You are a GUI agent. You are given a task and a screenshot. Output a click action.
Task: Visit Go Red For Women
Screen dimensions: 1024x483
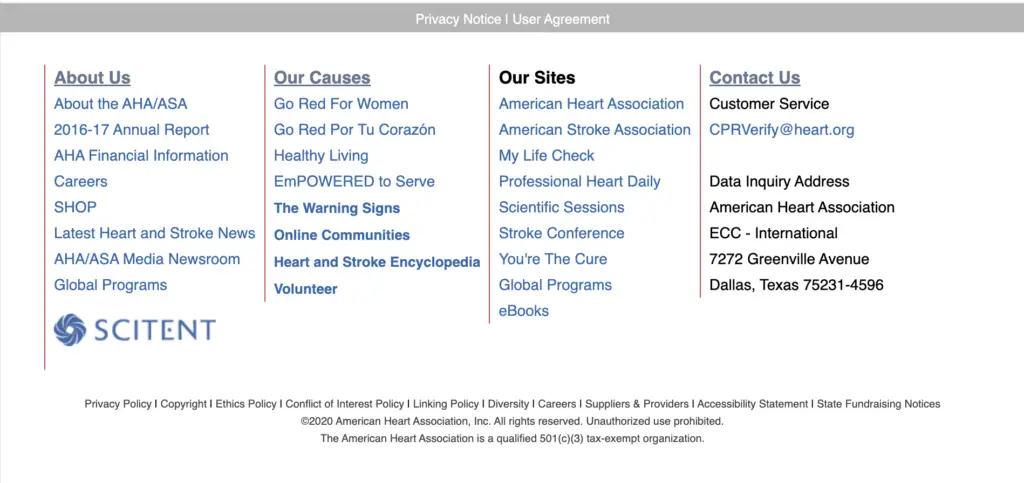[x=341, y=104]
